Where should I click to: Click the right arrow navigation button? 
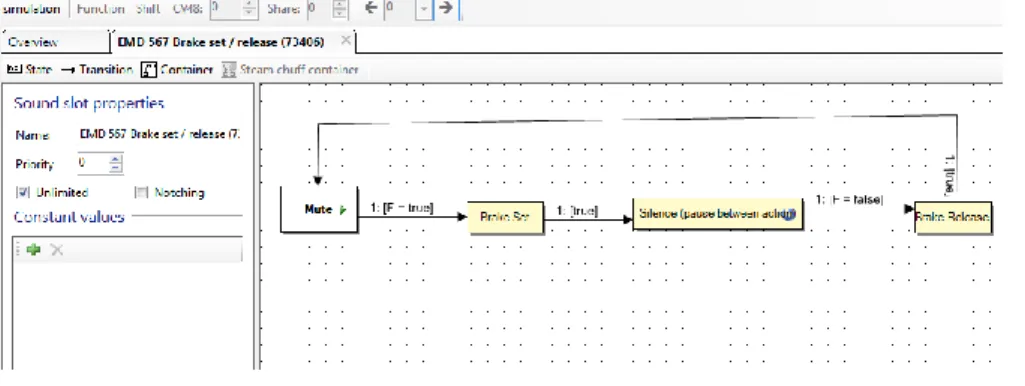click(446, 9)
